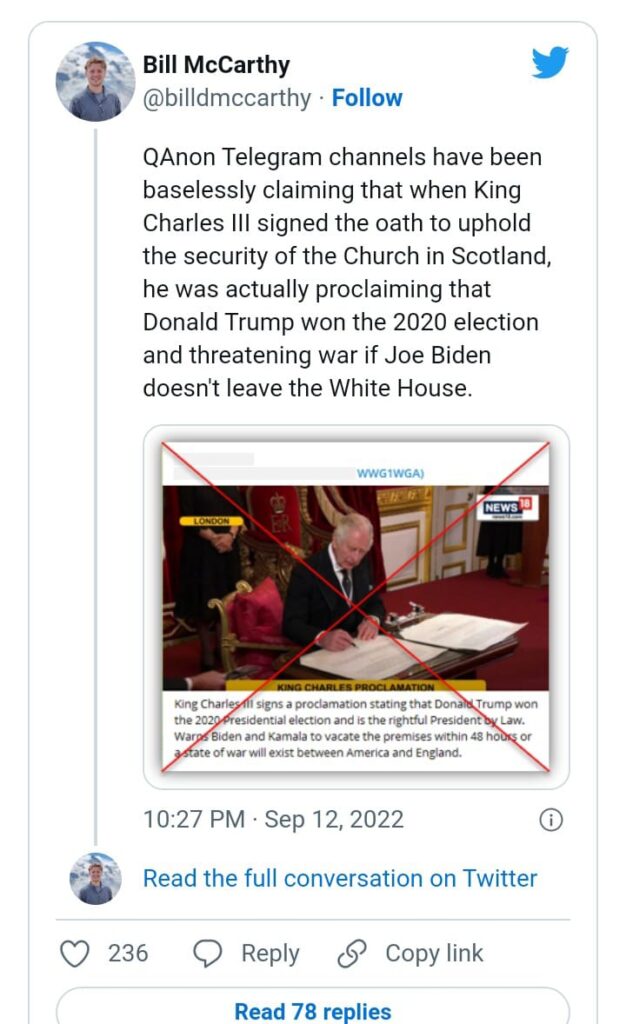The height and width of the screenshot is (1024, 626).
Task: Open the crossed-out King Charles image
Action: click(356, 607)
